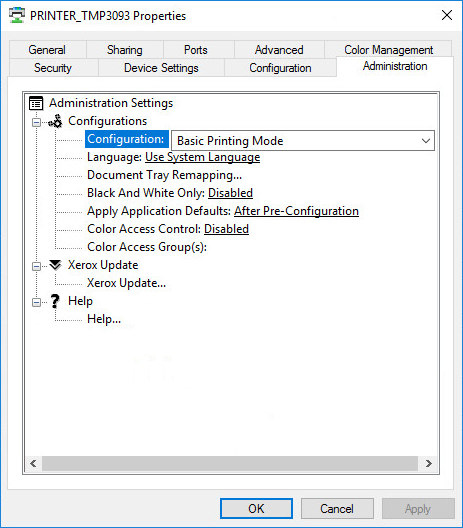Click the Cancel button
Image resolution: width=463 pixels, height=528 pixels.
[x=337, y=508]
